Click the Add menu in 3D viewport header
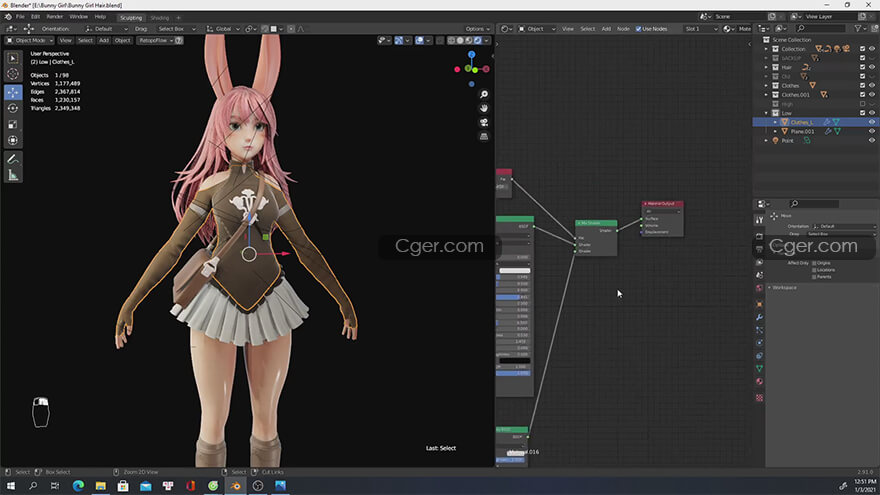The width and height of the screenshot is (880, 495). pos(104,40)
